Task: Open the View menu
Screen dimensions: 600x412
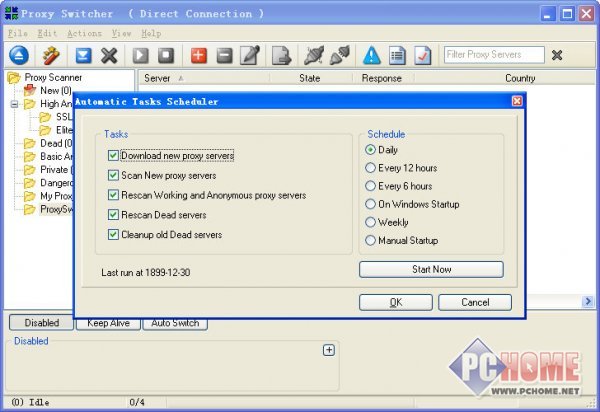Action: click(x=122, y=33)
